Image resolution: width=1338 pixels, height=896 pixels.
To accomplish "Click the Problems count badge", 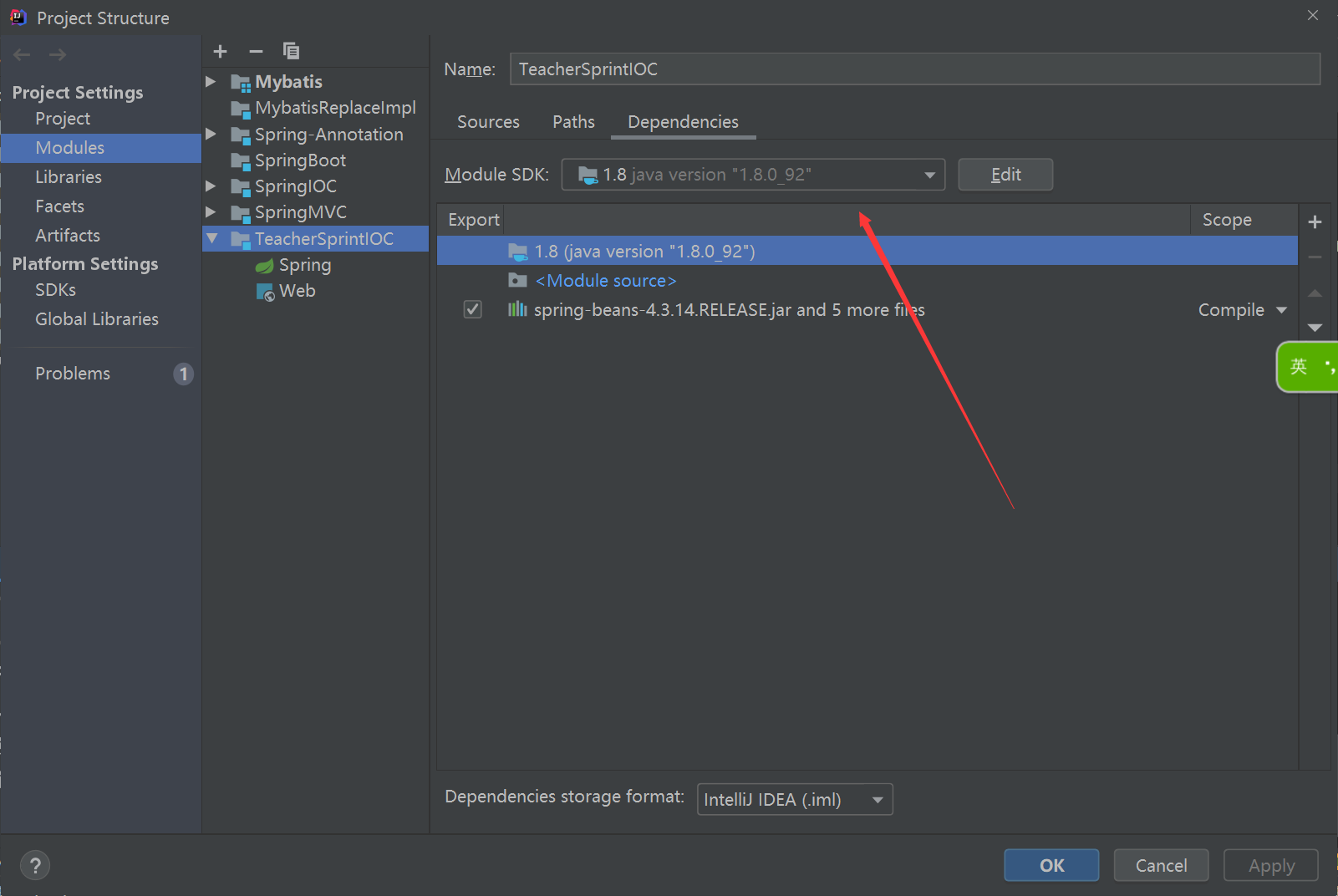I will 184,374.
